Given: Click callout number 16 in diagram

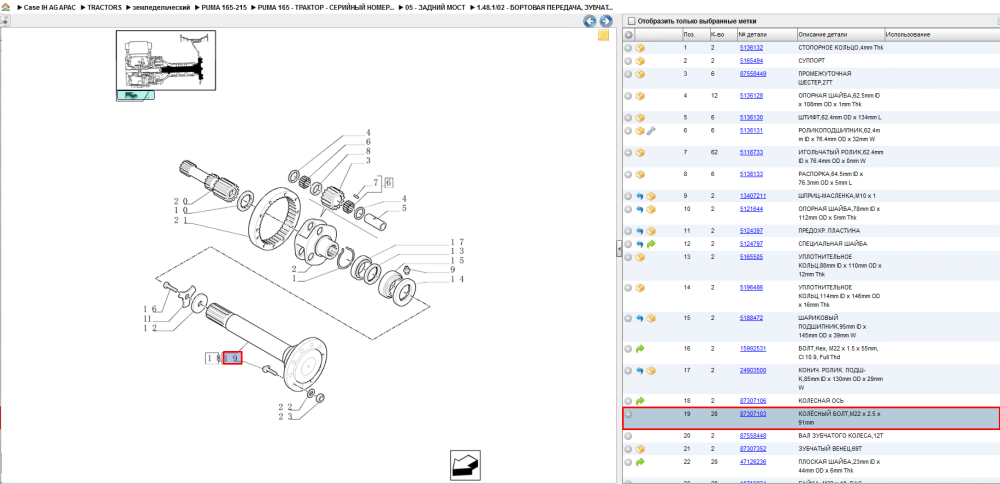Looking at the screenshot, I should click(150, 309).
